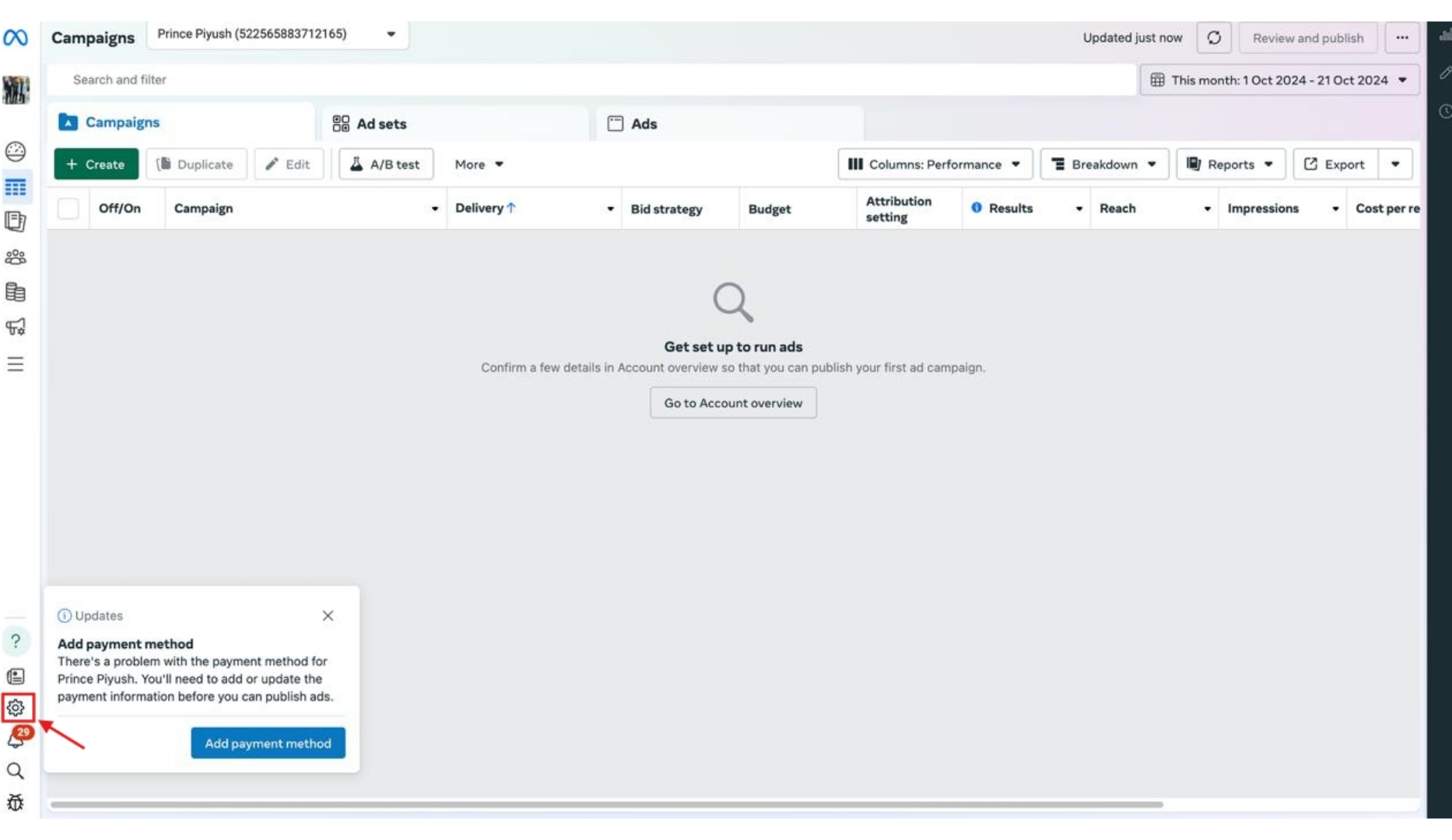Select the header row checkbox
The width and height of the screenshot is (1452, 840).
[x=68, y=208]
